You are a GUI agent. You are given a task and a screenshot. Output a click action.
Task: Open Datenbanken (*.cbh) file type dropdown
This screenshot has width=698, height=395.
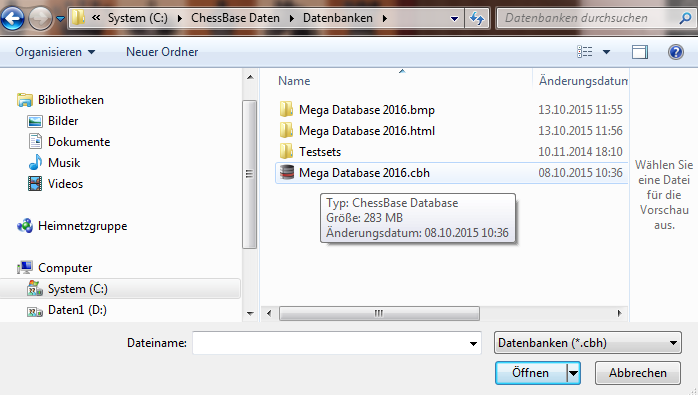(x=588, y=343)
